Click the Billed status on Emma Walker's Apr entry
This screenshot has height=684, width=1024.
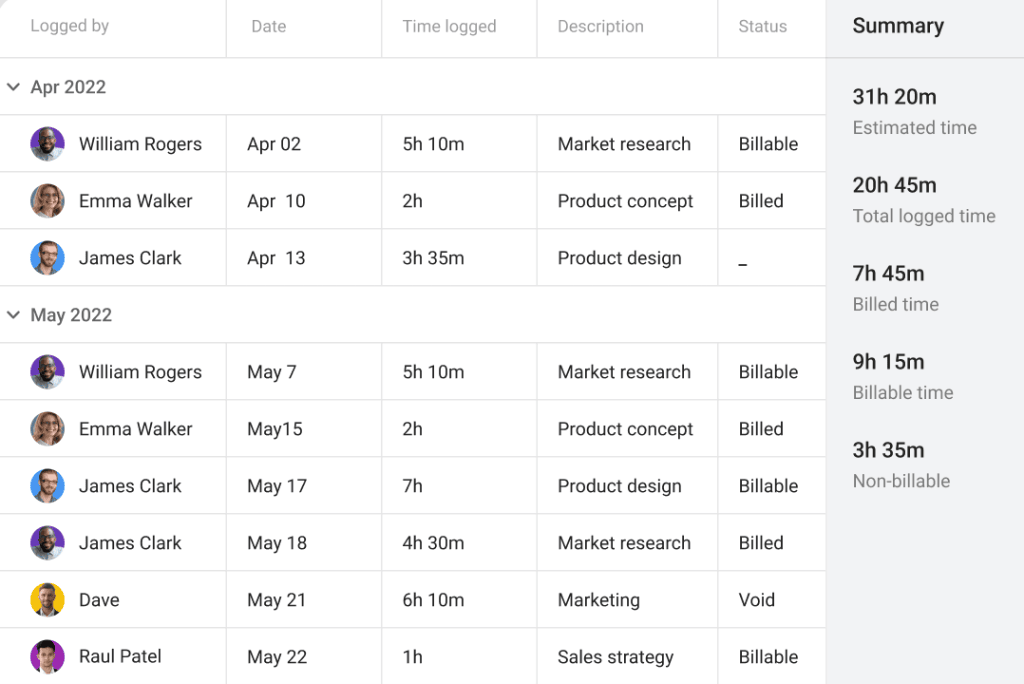[760, 200]
